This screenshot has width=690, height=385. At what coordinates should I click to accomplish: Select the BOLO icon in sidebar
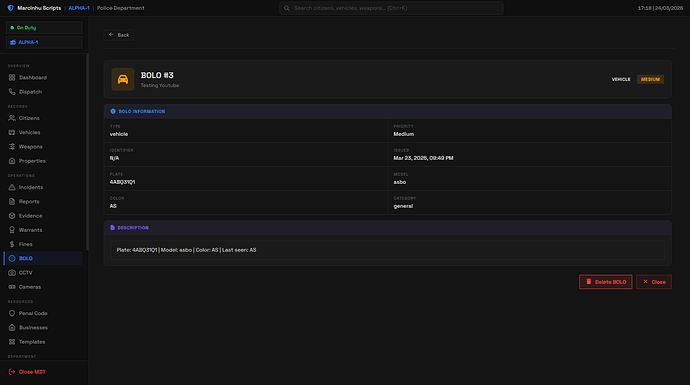coord(12,258)
